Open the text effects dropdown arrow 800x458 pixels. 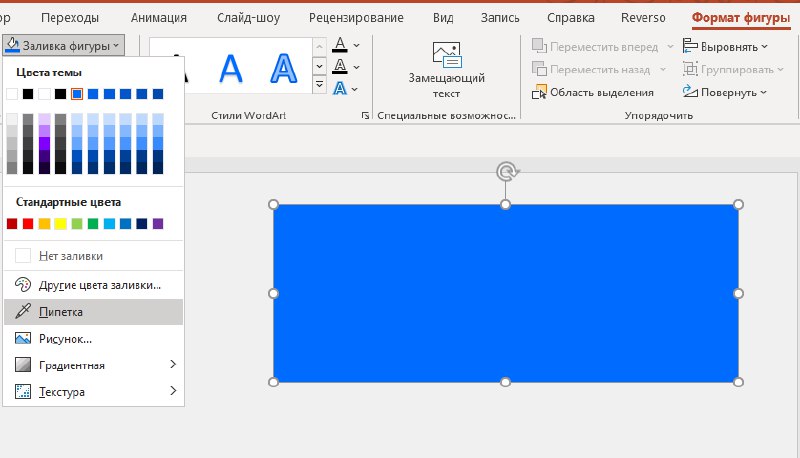[355, 89]
